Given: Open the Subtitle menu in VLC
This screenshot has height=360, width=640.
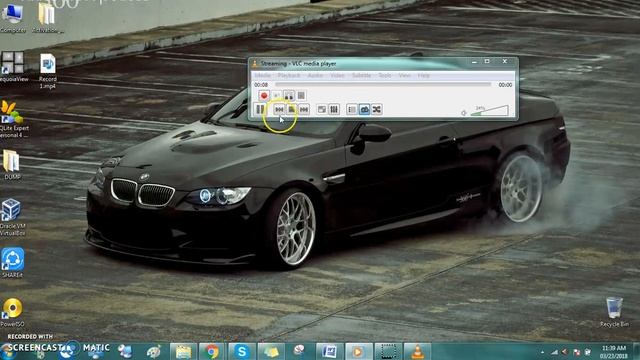Looking at the screenshot, I should [361, 76].
